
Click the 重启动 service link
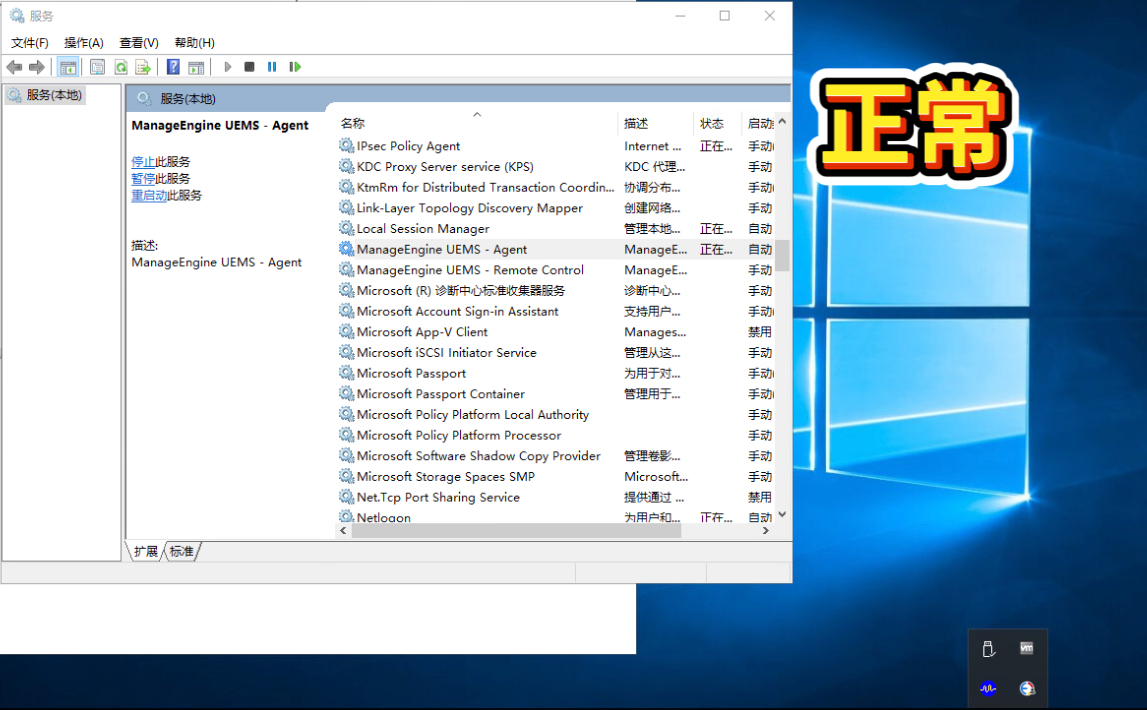tap(148, 195)
